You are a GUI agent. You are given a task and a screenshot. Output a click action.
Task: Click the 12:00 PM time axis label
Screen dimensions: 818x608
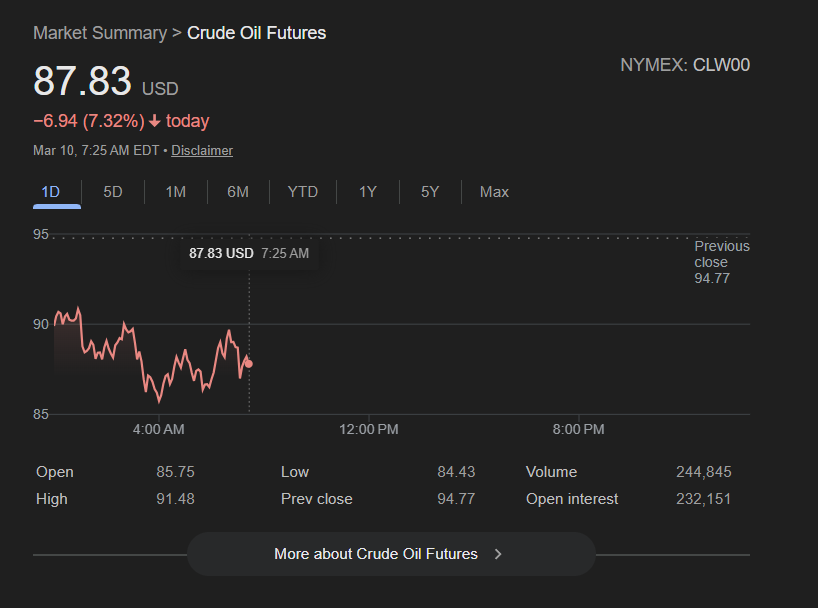pyautogui.click(x=369, y=430)
